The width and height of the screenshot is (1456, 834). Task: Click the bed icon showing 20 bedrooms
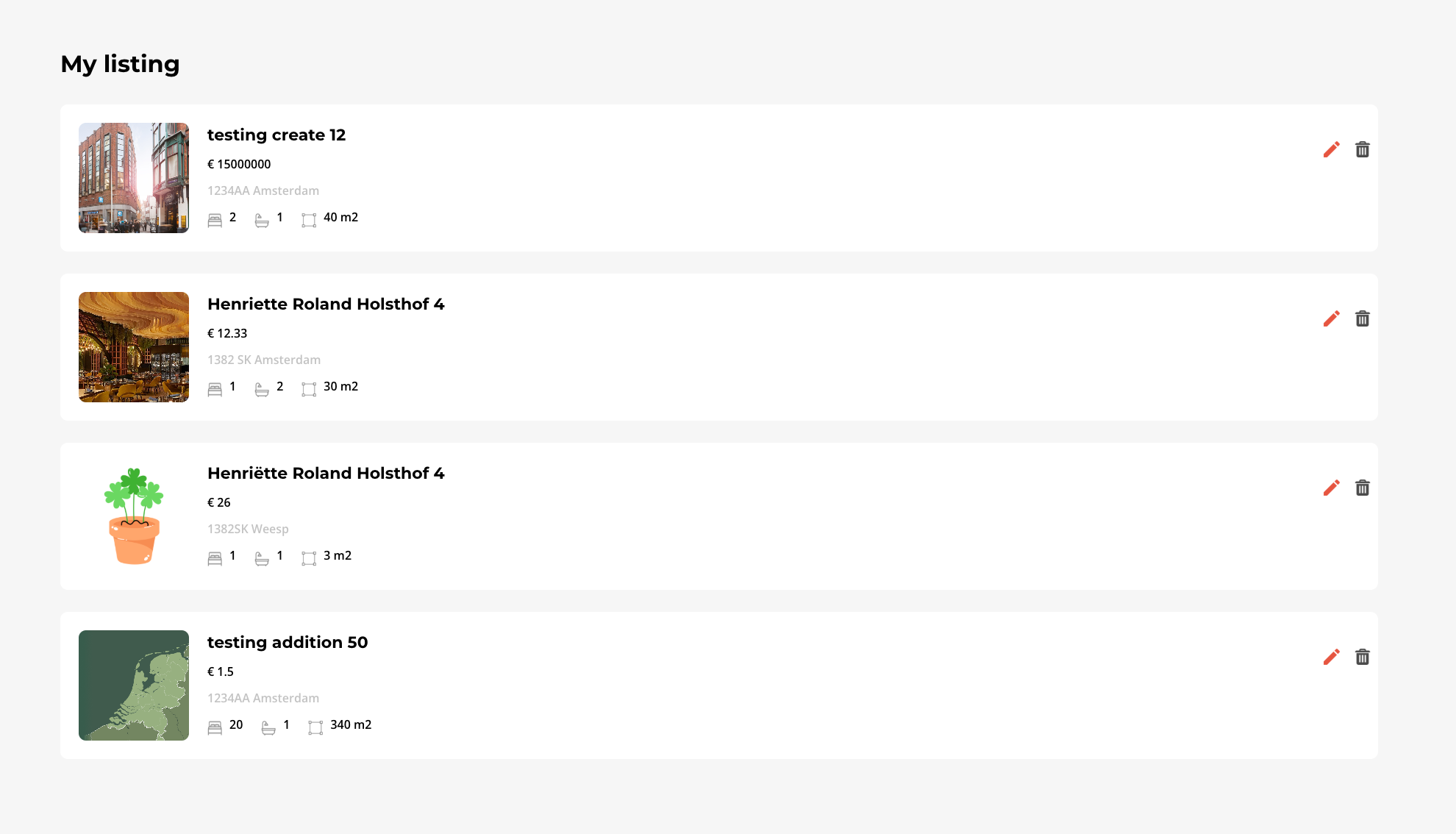(215, 727)
